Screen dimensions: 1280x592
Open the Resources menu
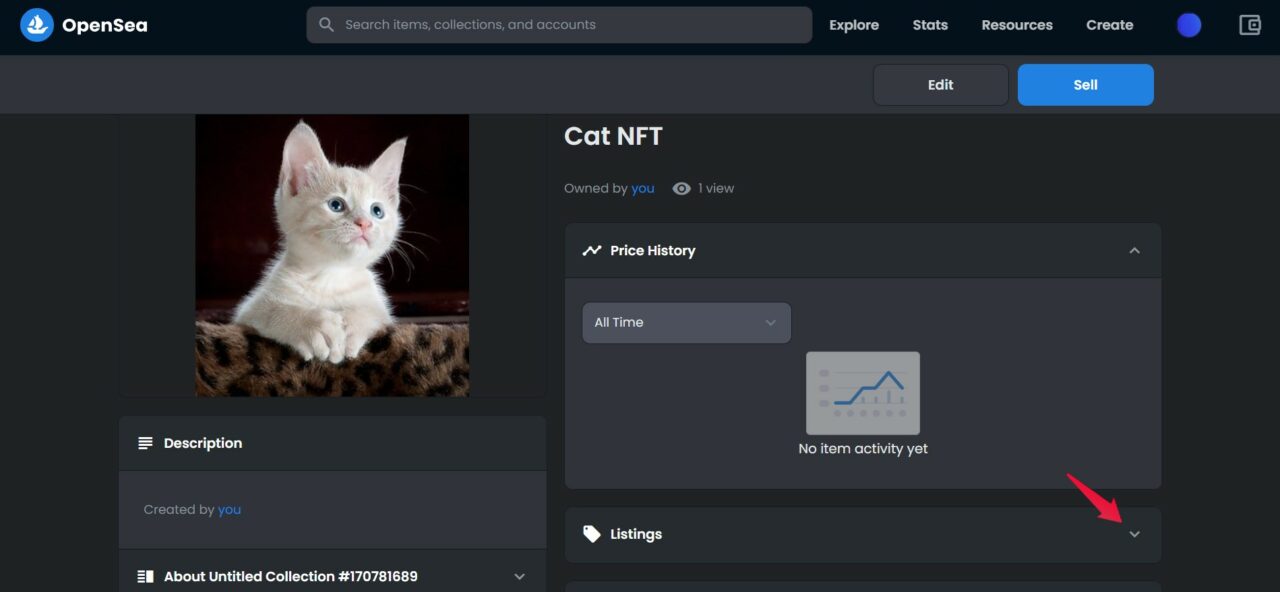(x=1017, y=25)
